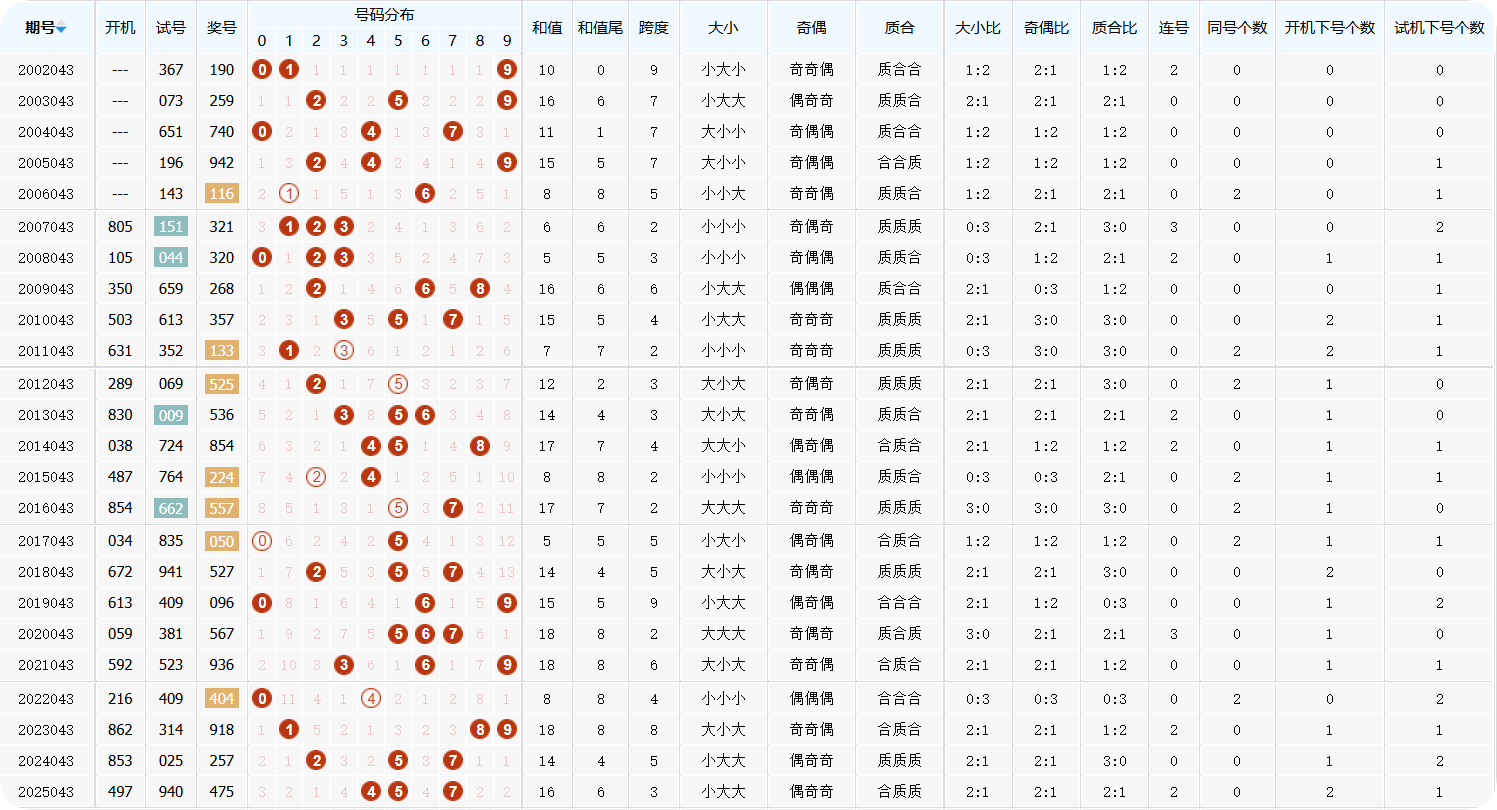Click 质合 value 合合合 in row 2019043

(x=899, y=603)
